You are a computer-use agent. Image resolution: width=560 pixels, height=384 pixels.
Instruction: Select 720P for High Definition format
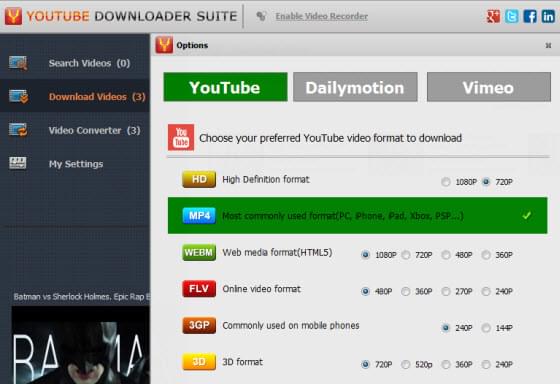click(x=486, y=182)
